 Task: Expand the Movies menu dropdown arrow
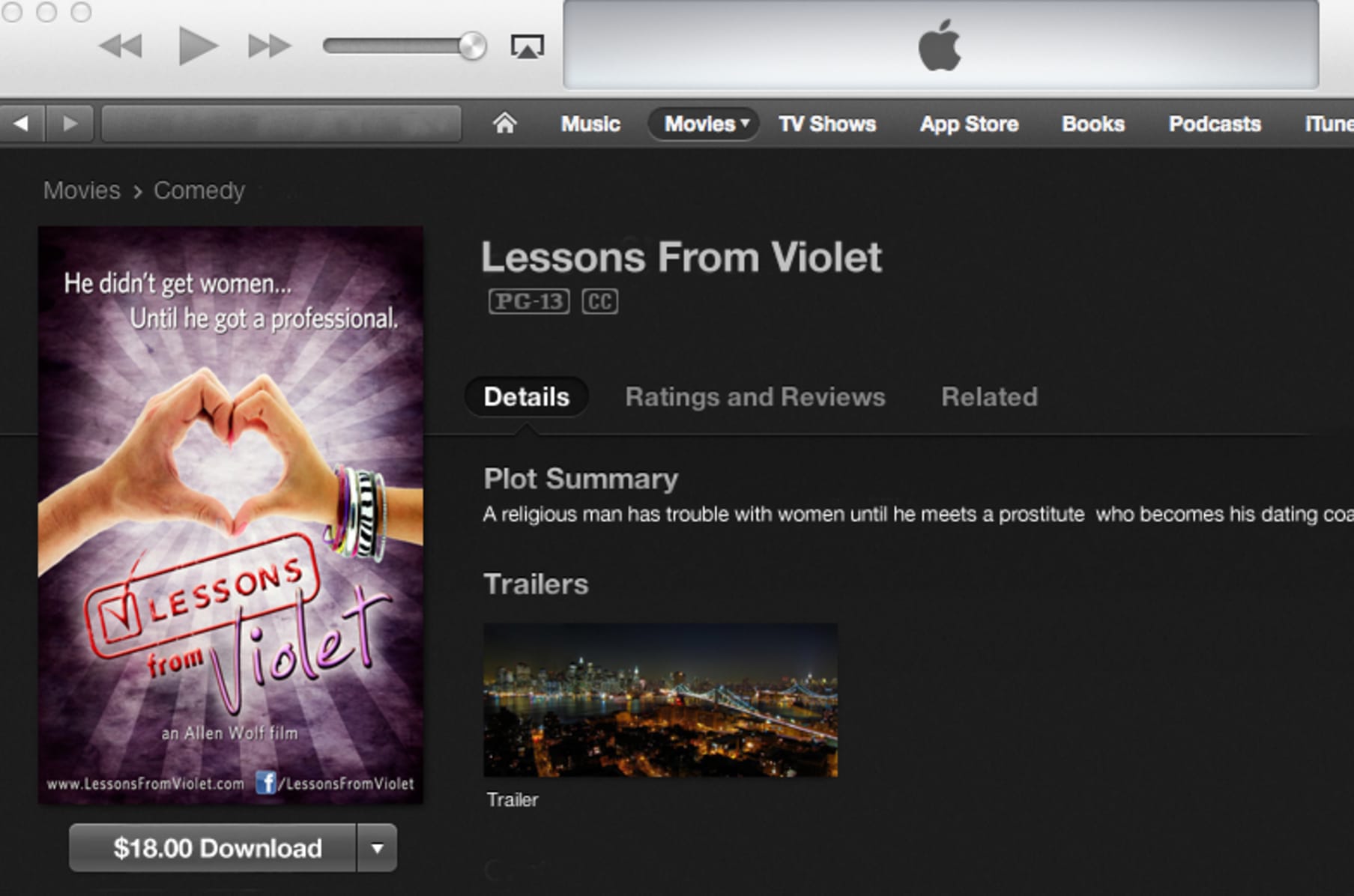point(745,123)
